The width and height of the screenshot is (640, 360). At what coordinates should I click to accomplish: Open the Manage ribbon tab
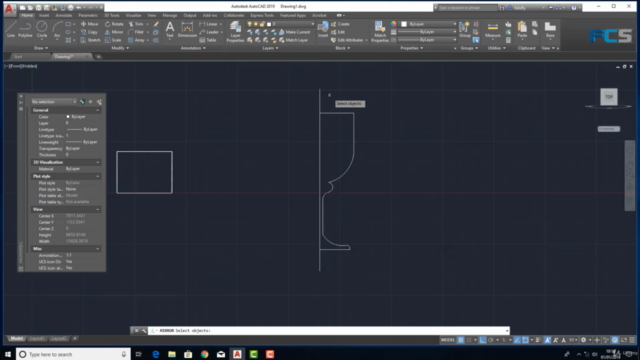pyautogui.click(x=170, y=16)
